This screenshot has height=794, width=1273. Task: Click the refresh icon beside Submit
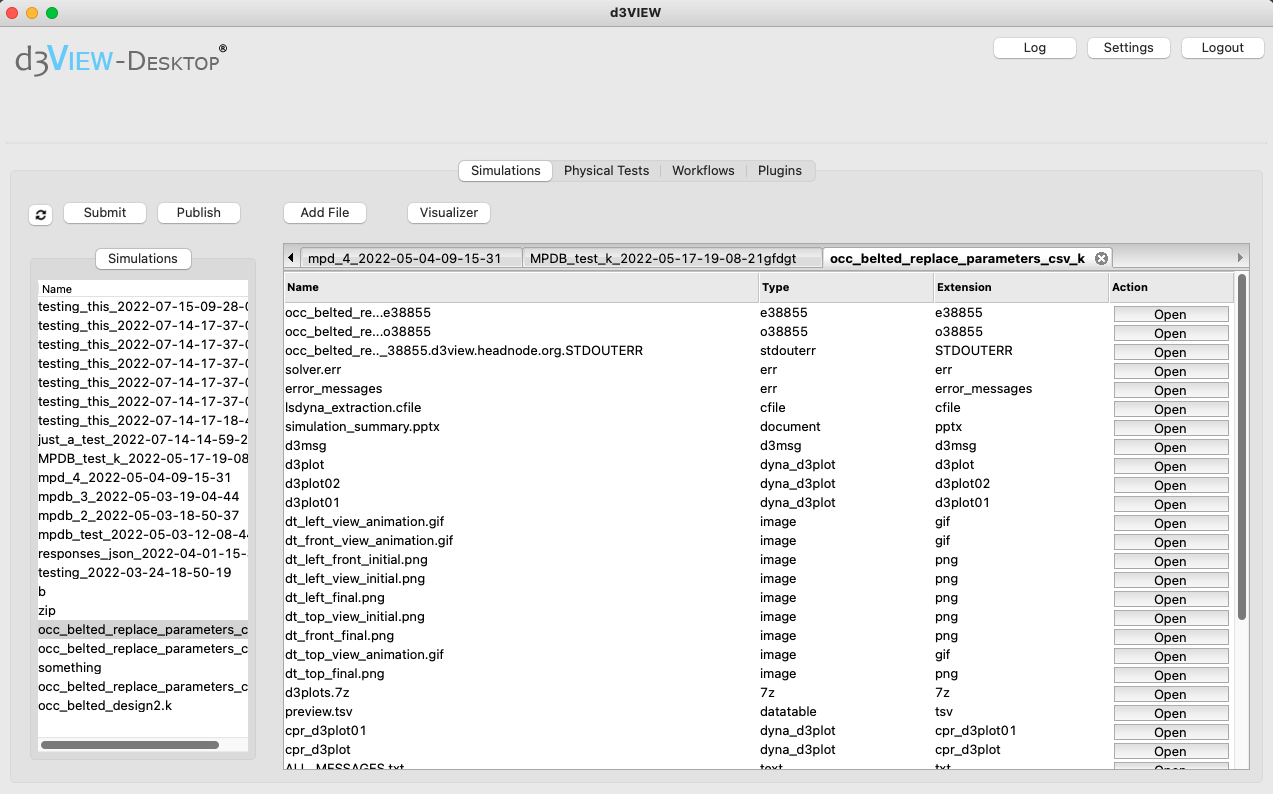click(x=40, y=215)
